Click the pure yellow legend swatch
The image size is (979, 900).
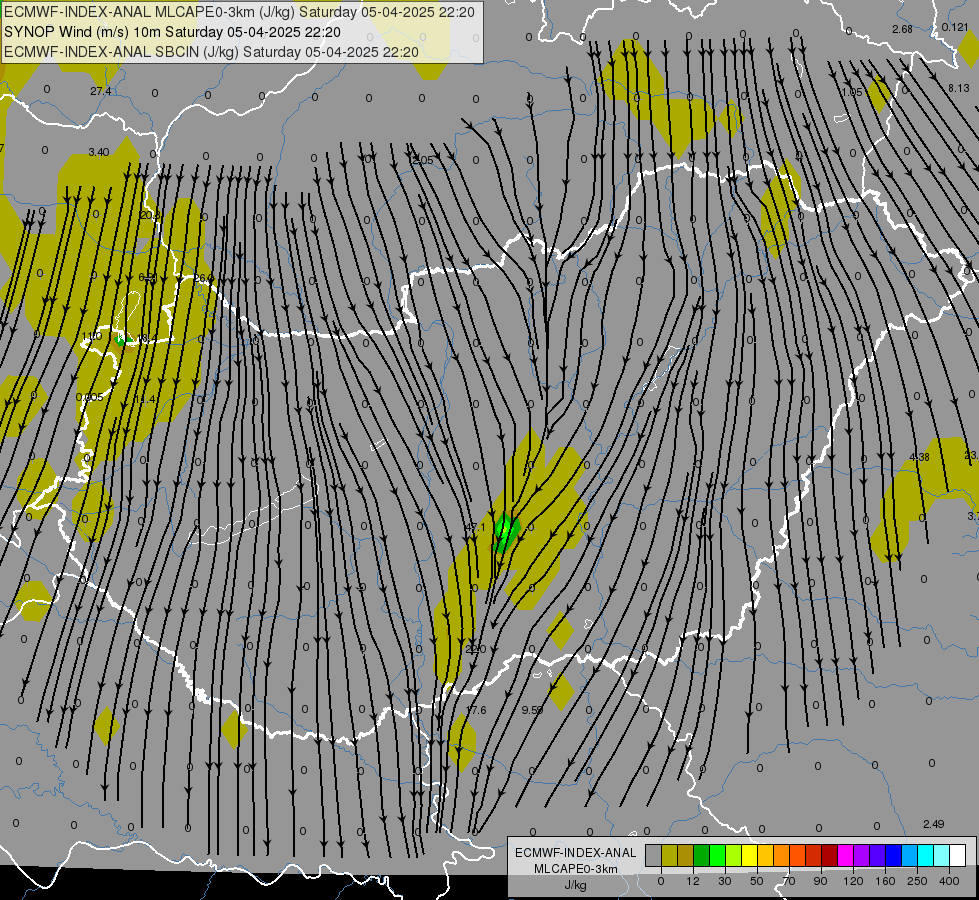point(750,855)
